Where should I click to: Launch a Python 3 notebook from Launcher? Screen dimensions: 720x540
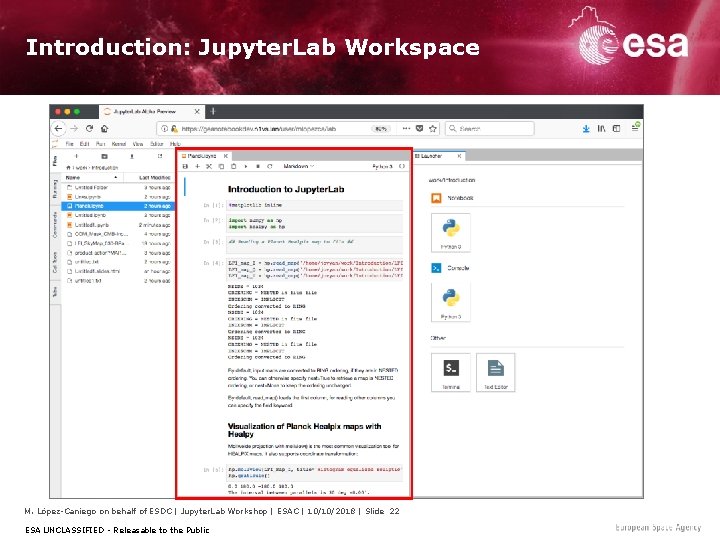pyautogui.click(x=451, y=233)
